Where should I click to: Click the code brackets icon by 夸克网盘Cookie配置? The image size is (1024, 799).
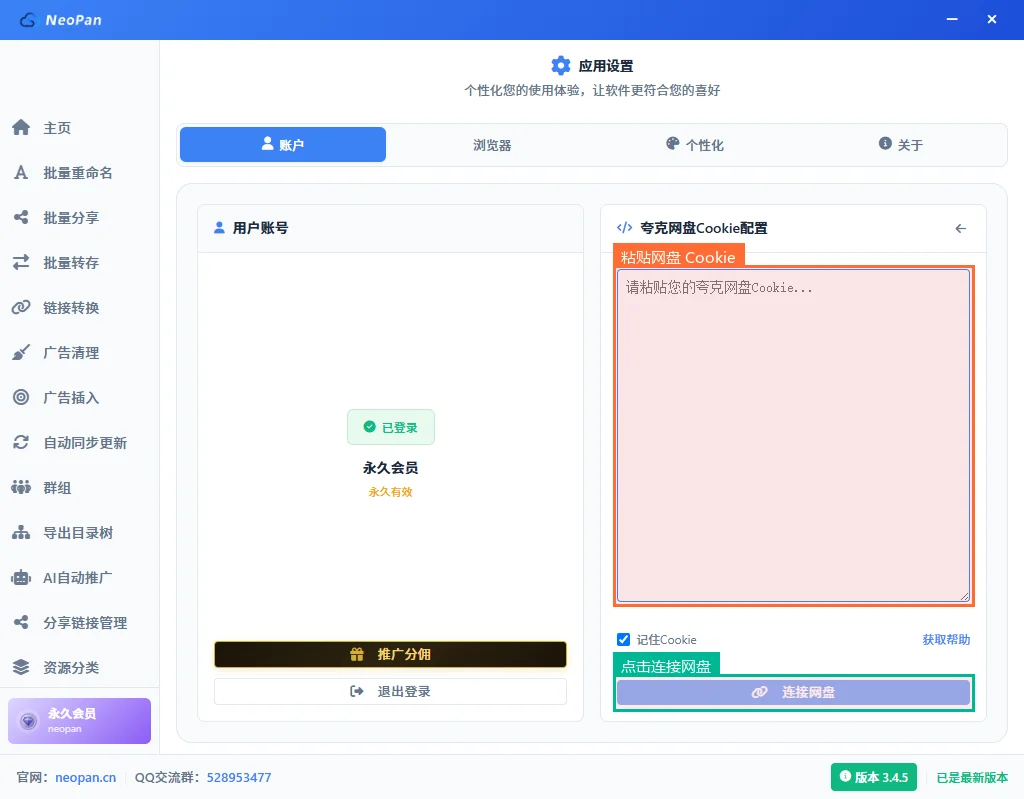tap(624, 227)
